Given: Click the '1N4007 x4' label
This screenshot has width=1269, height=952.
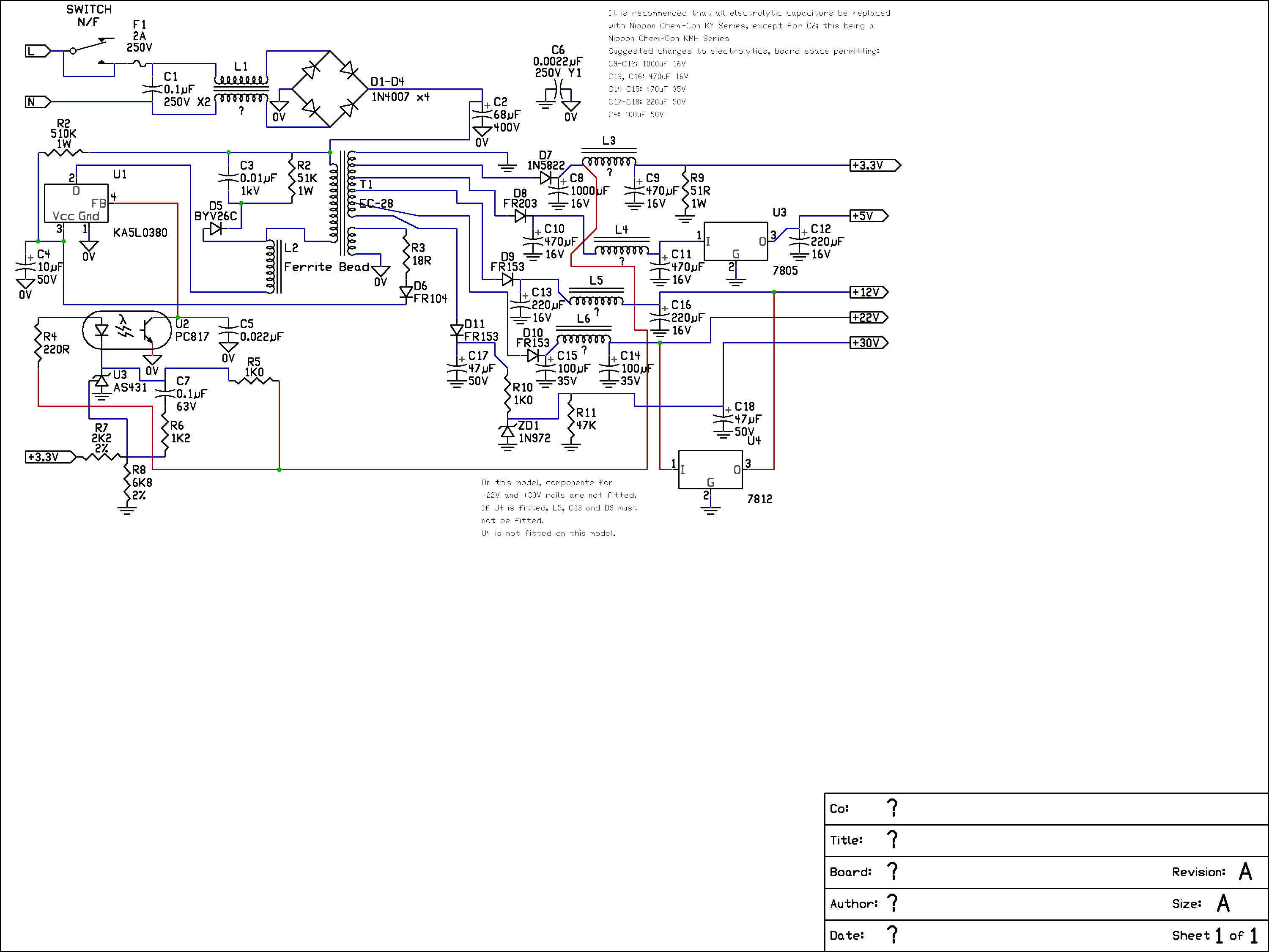Looking at the screenshot, I should pyautogui.click(x=400, y=97).
